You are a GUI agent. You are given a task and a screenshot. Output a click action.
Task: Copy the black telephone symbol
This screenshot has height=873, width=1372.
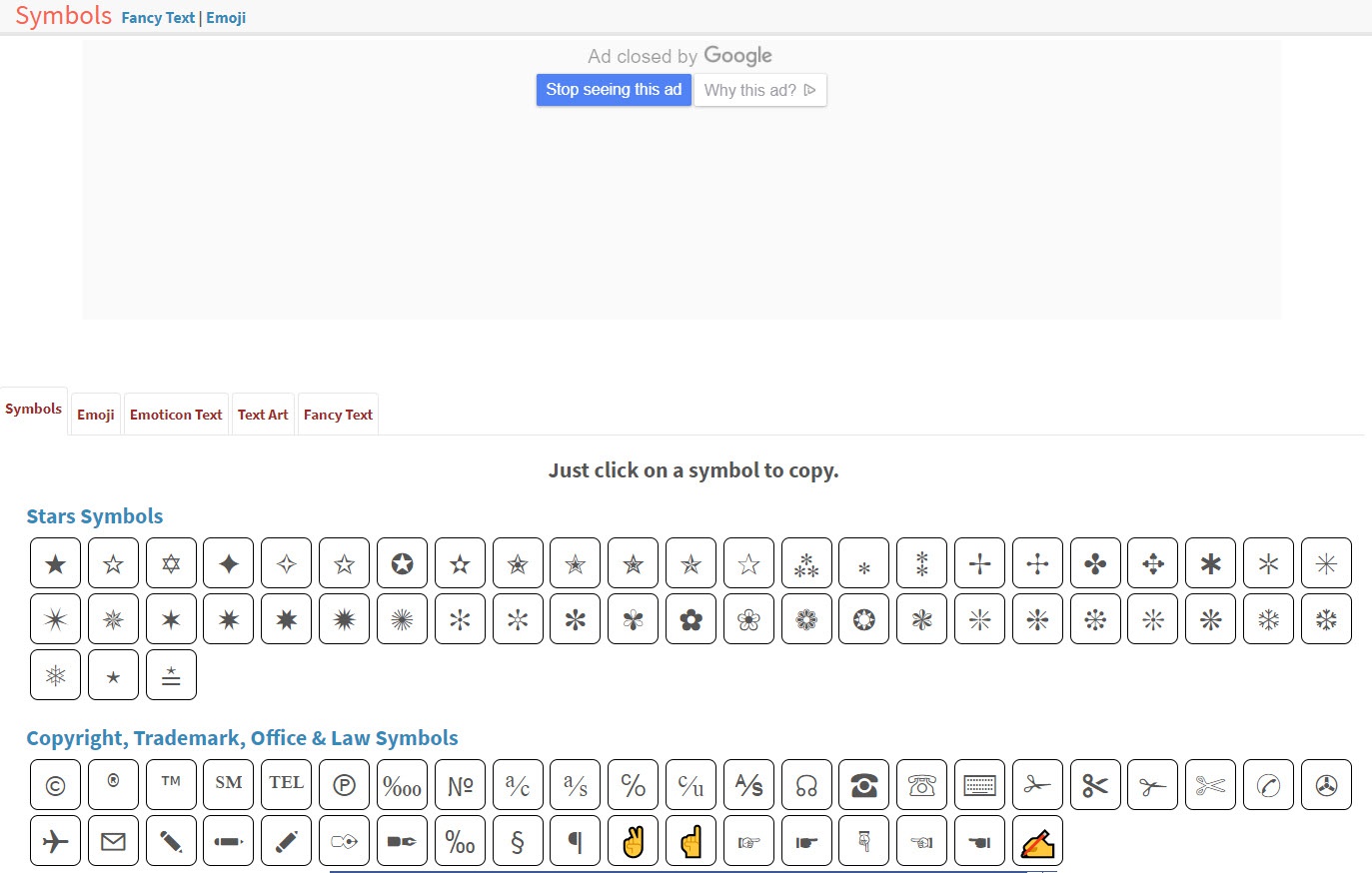[x=864, y=785]
